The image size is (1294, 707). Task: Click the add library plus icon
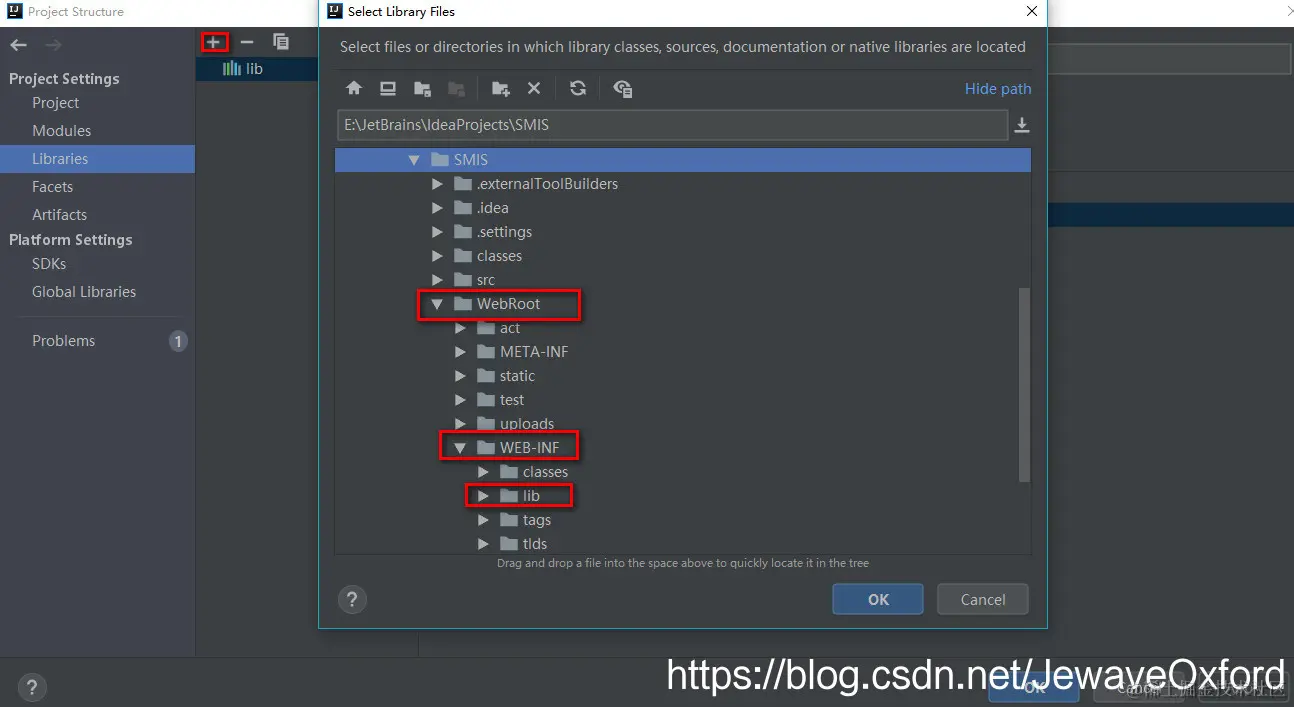click(x=214, y=42)
